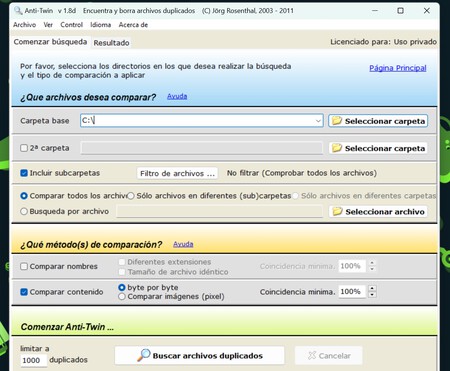Open the Página Principal link

point(398,68)
